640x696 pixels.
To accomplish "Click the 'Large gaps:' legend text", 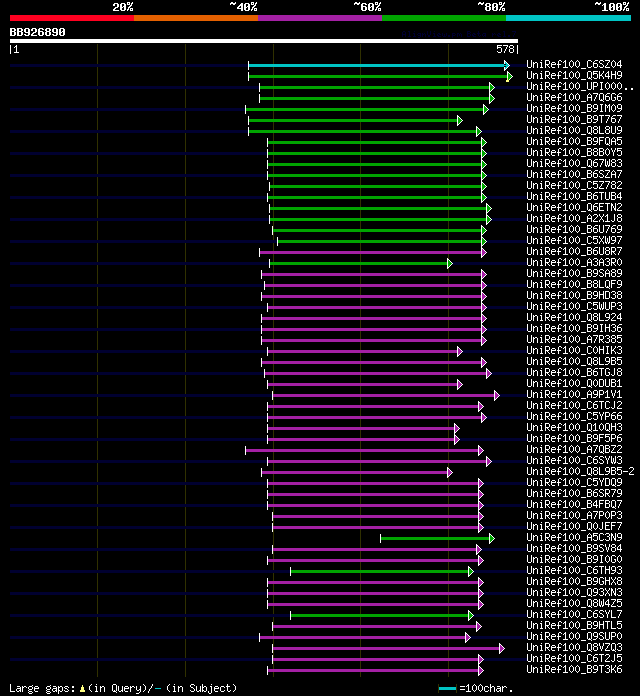I will pos(42,688).
